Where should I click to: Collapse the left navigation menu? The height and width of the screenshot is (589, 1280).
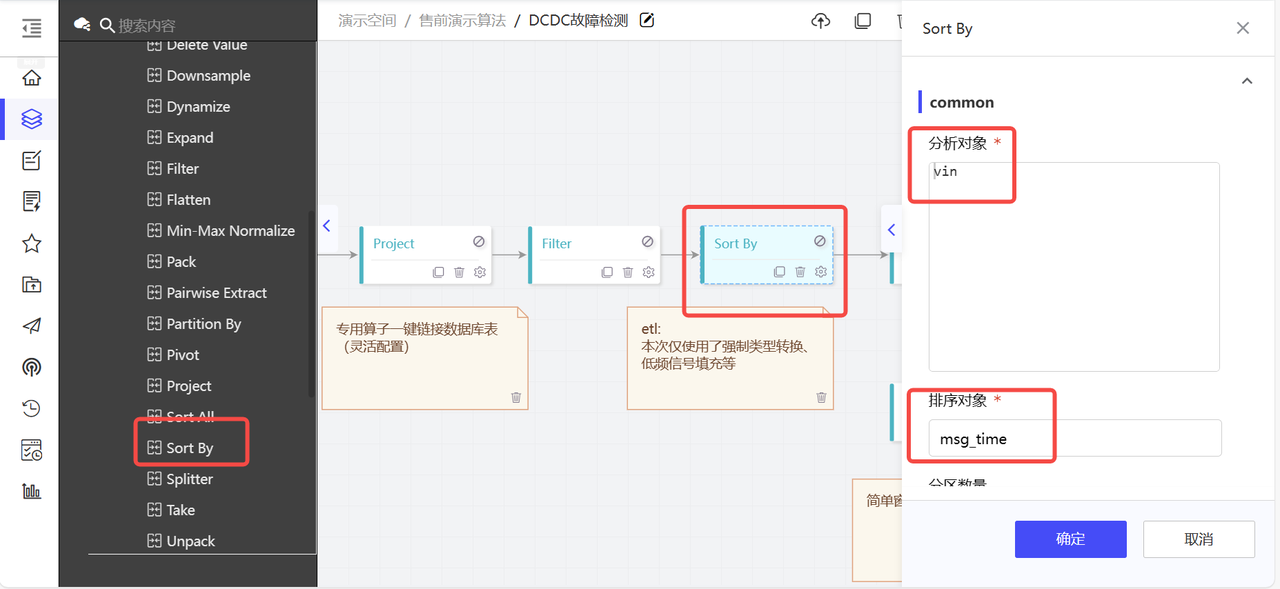[32, 28]
